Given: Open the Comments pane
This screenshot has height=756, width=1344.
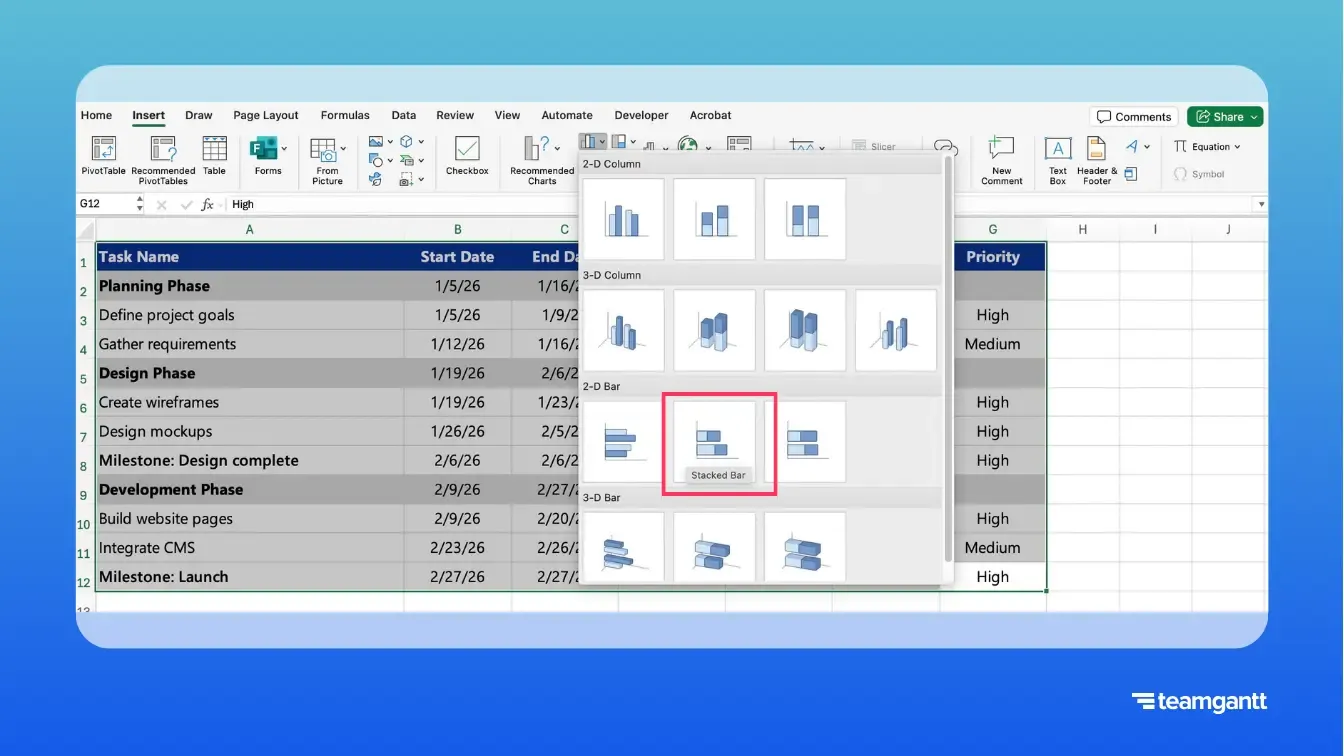Looking at the screenshot, I should pos(1134,117).
